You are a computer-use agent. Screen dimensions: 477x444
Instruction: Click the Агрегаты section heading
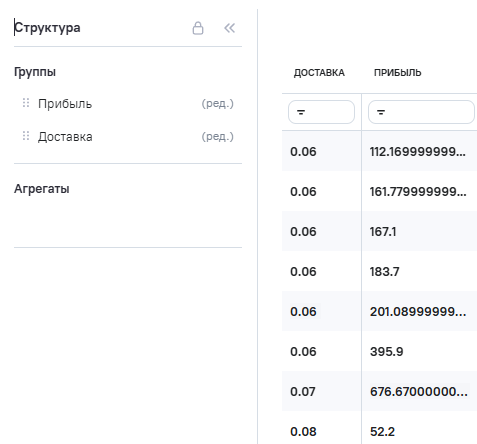[42, 189]
